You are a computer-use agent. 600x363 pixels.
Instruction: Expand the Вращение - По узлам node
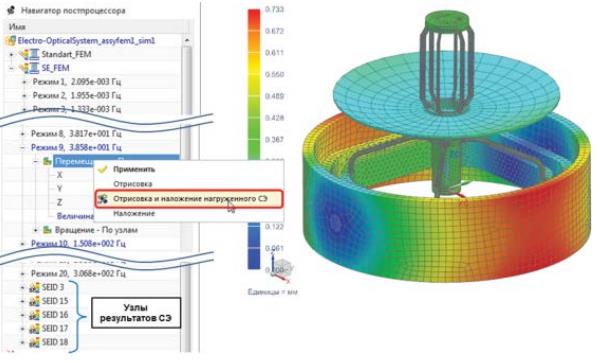click(x=36, y=230)
